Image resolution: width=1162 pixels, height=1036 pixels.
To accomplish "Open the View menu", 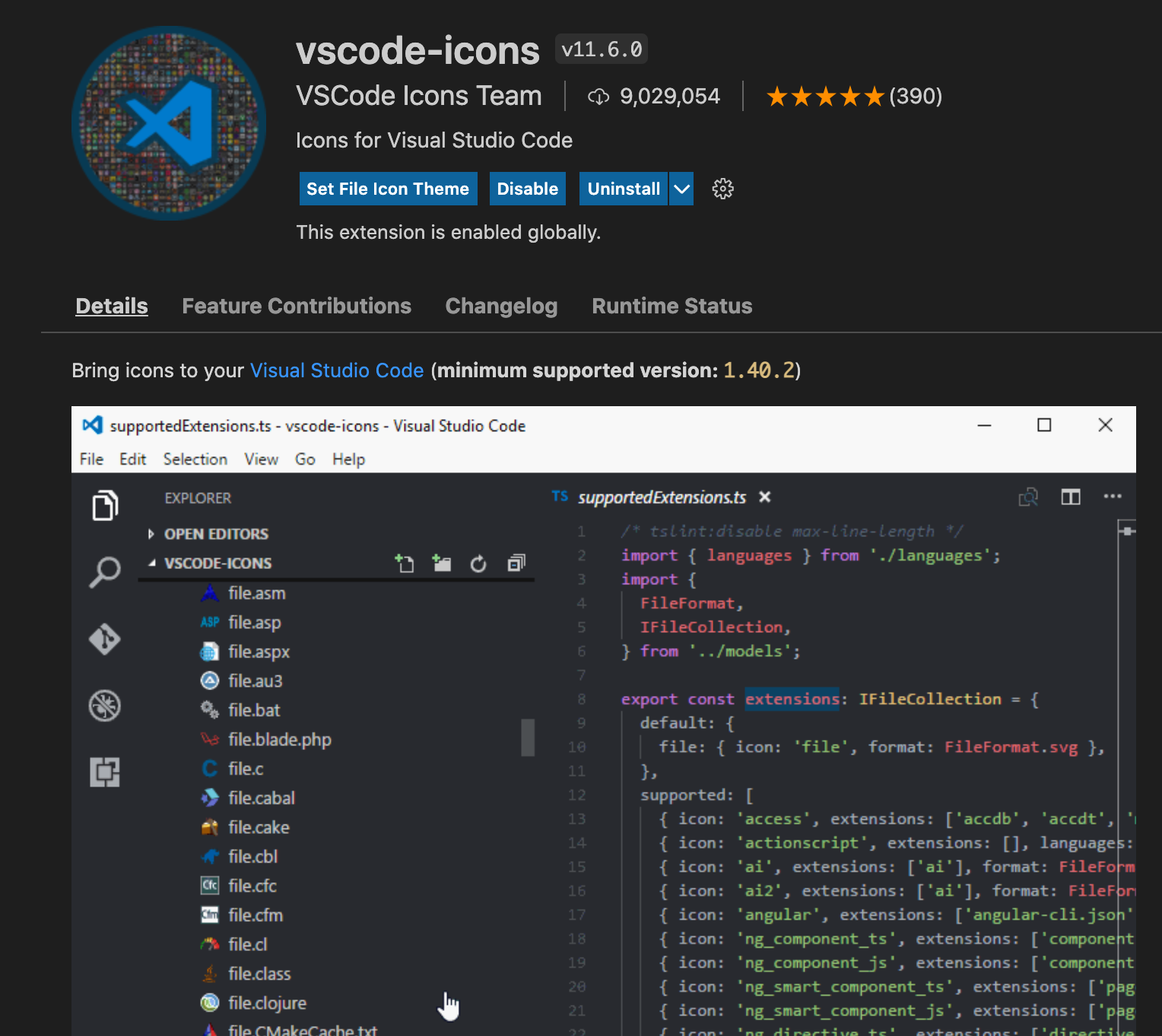I will click(261, 459).
